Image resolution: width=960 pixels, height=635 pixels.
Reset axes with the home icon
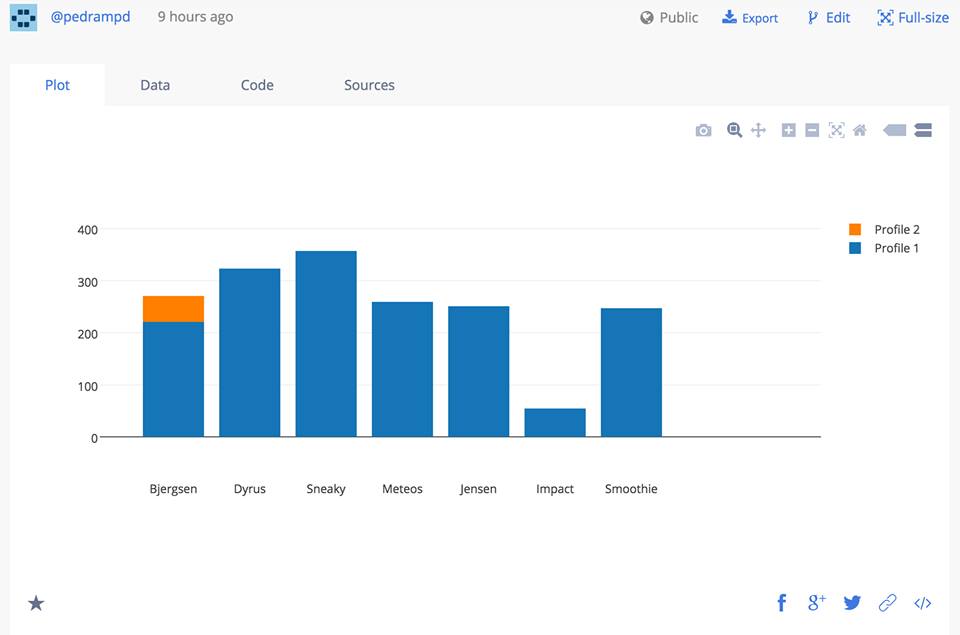860,130
